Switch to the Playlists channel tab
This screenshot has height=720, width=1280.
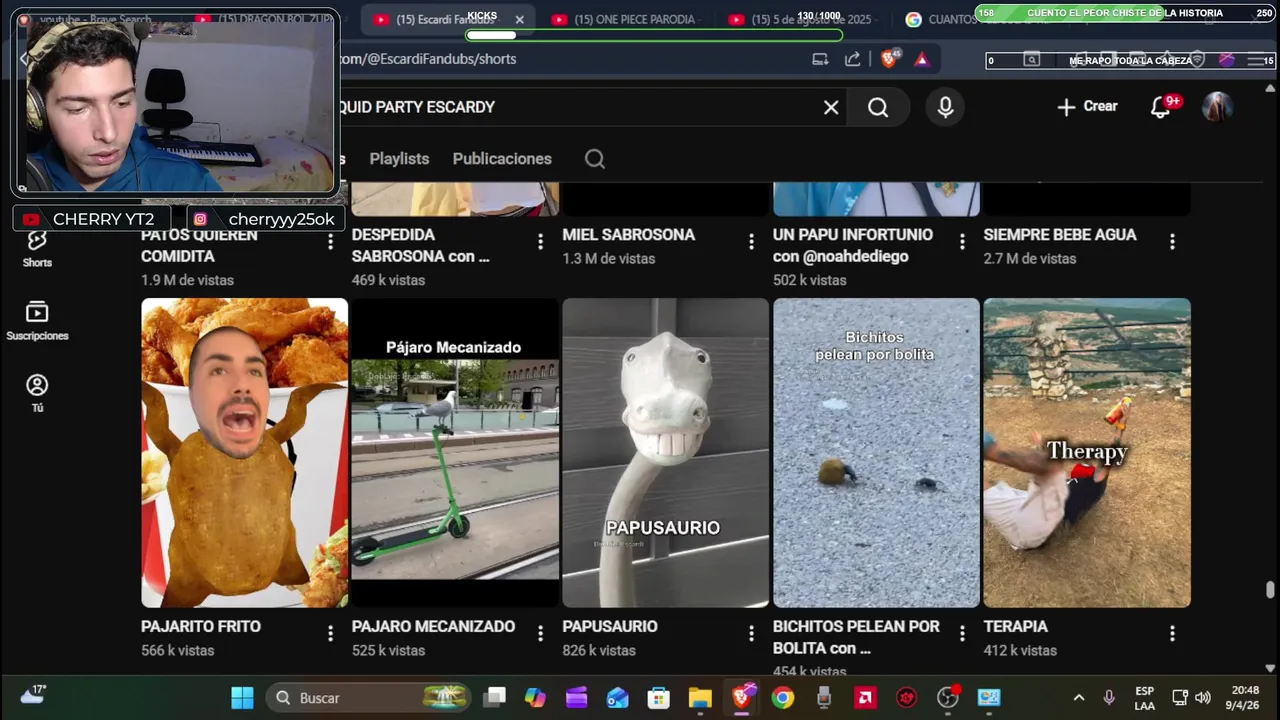pyautogui.click(x=399, y=159)
